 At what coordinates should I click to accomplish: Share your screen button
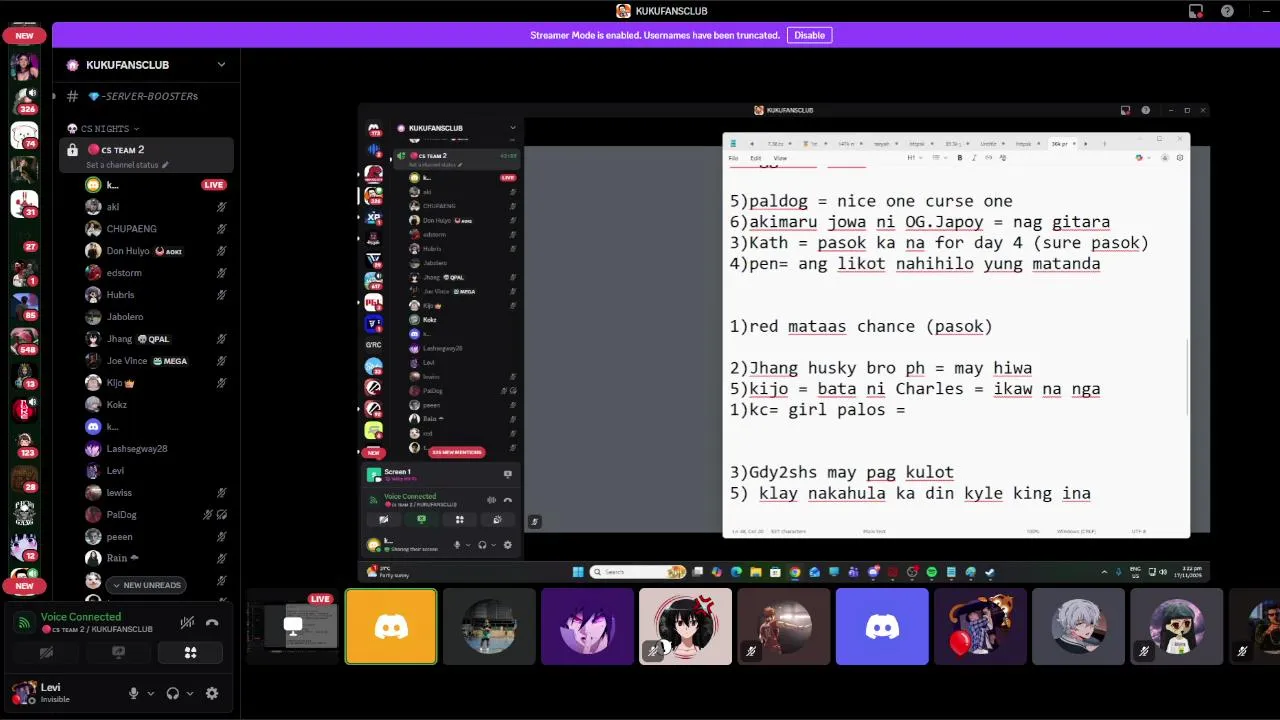[x=118, y=653]
